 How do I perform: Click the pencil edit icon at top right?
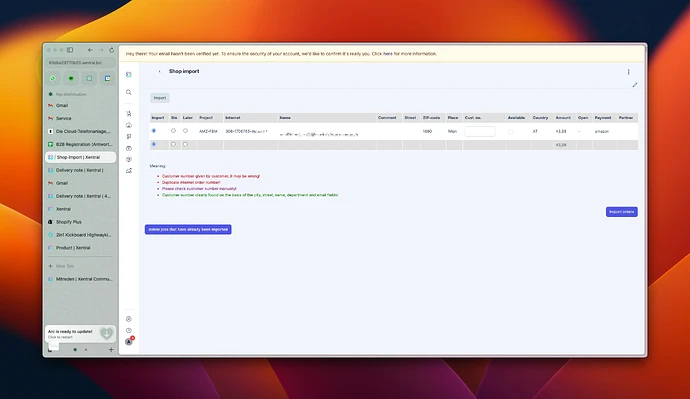(x=635, y=85)
